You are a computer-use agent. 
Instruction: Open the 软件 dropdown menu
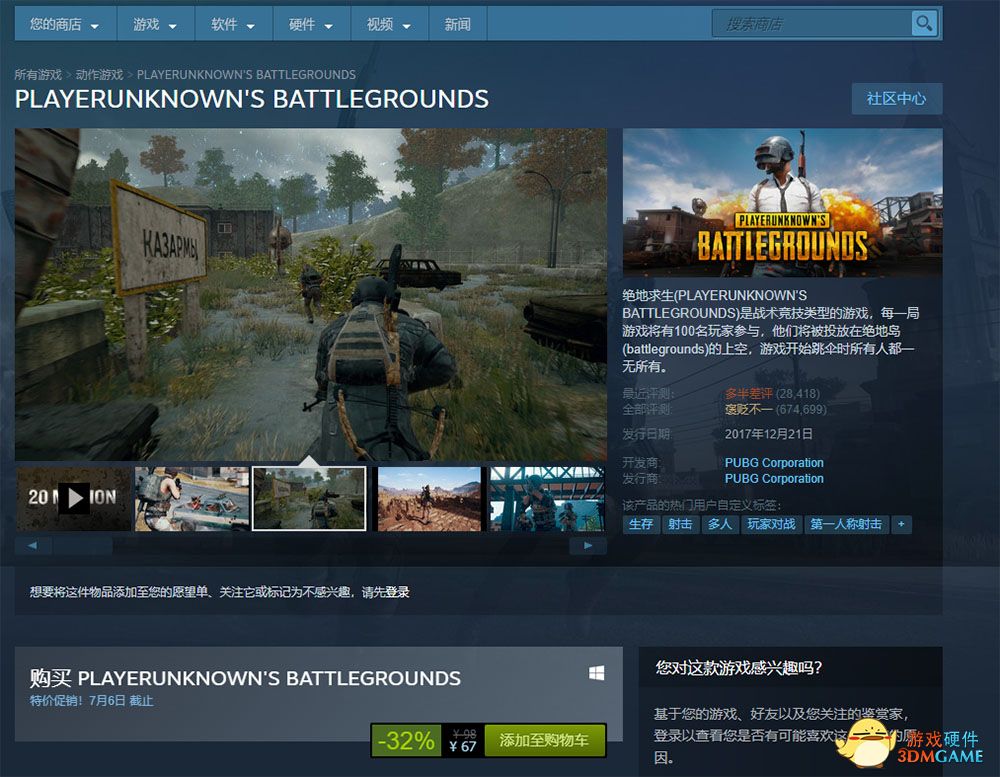(233, 24)
